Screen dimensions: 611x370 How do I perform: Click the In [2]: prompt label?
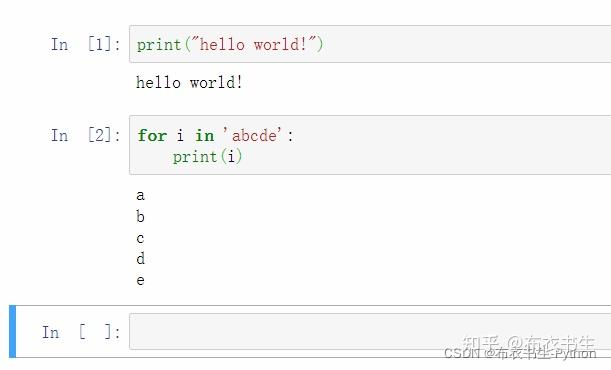coord(85,135)
